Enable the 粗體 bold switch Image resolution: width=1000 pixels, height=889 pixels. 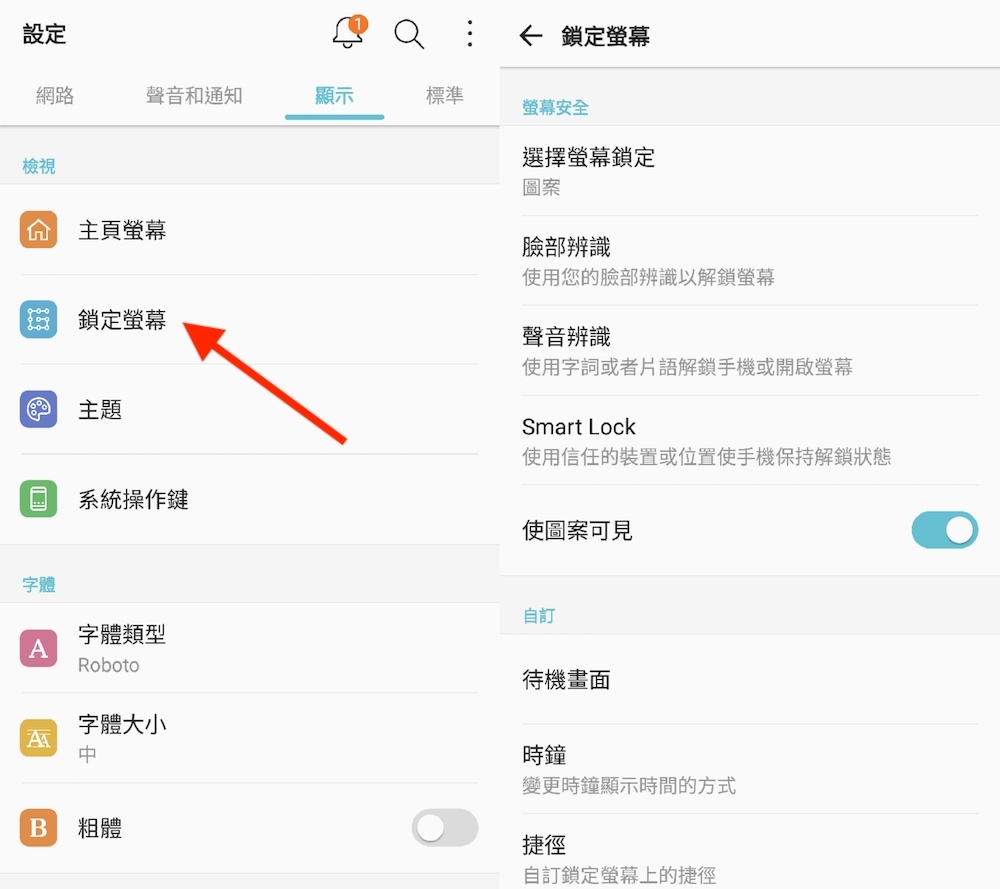(x=445, y=828)
